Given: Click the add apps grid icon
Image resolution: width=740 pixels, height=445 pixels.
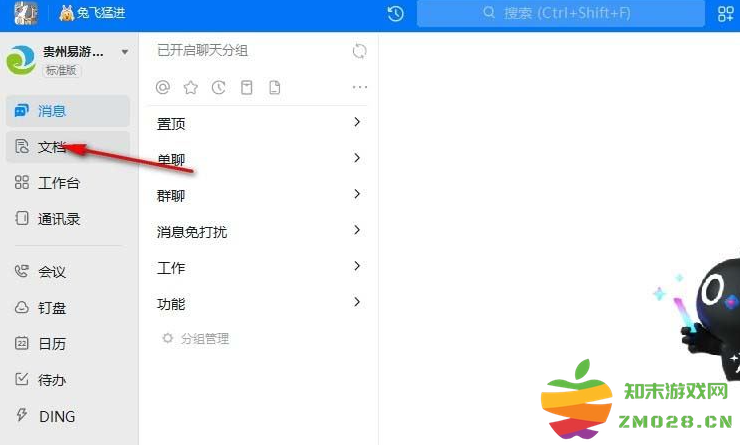Looking at the screenshot, I should coord(725,13).
